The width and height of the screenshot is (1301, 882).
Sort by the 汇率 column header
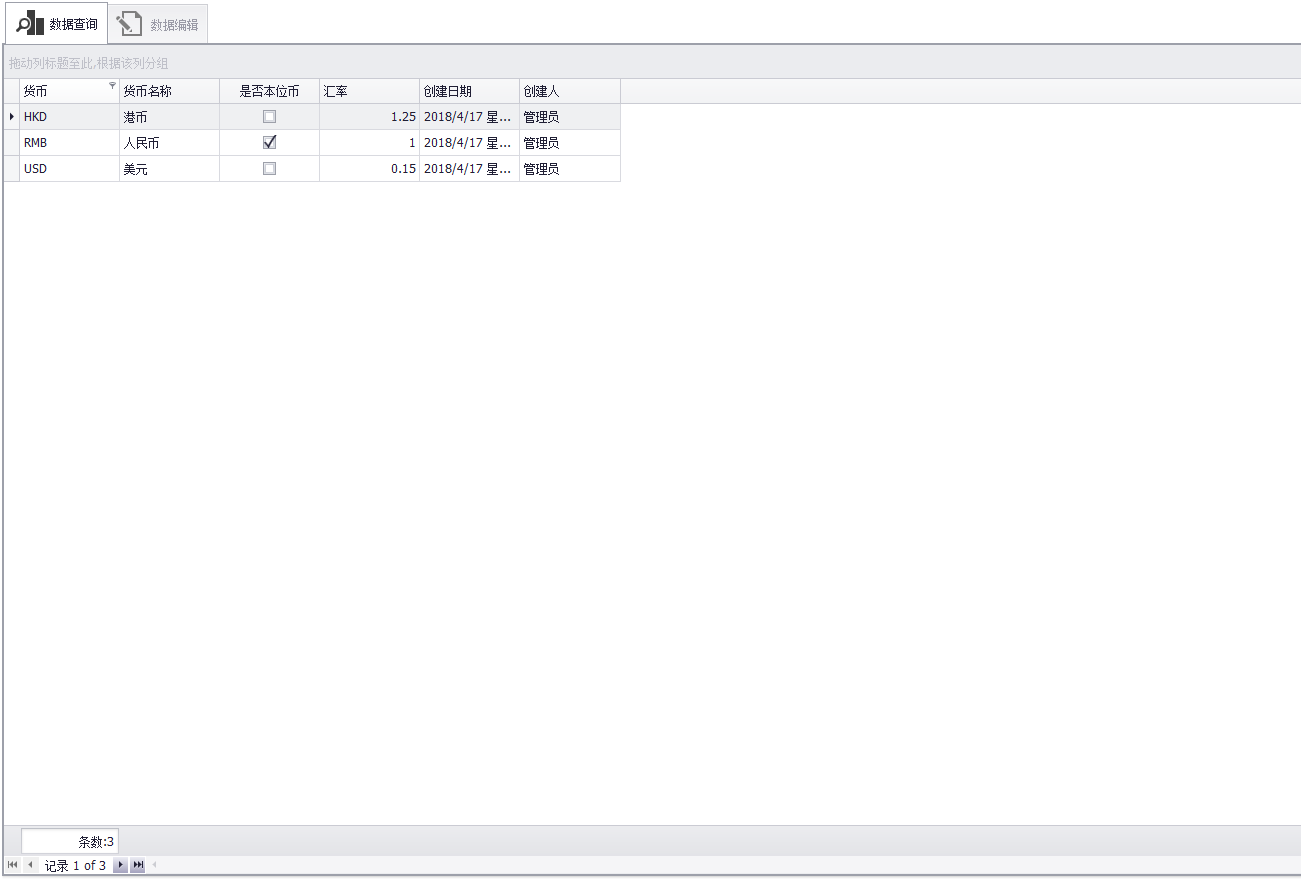tap(369, 91)
